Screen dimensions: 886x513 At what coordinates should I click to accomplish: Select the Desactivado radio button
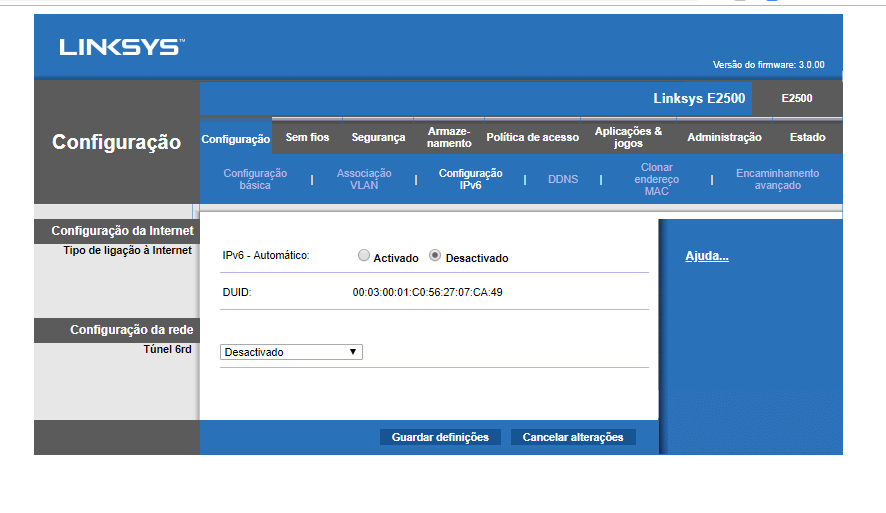pos(435,256)
